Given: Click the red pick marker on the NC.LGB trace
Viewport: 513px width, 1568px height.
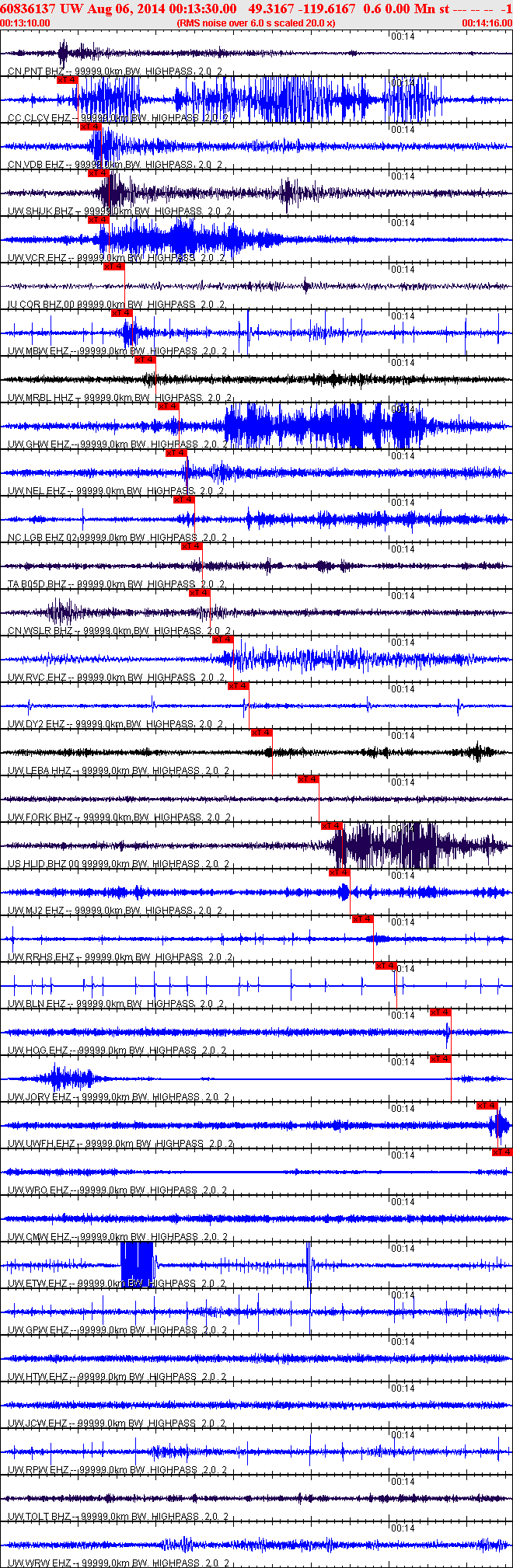Looking at the screenshot, I should (x=184, y=499).
